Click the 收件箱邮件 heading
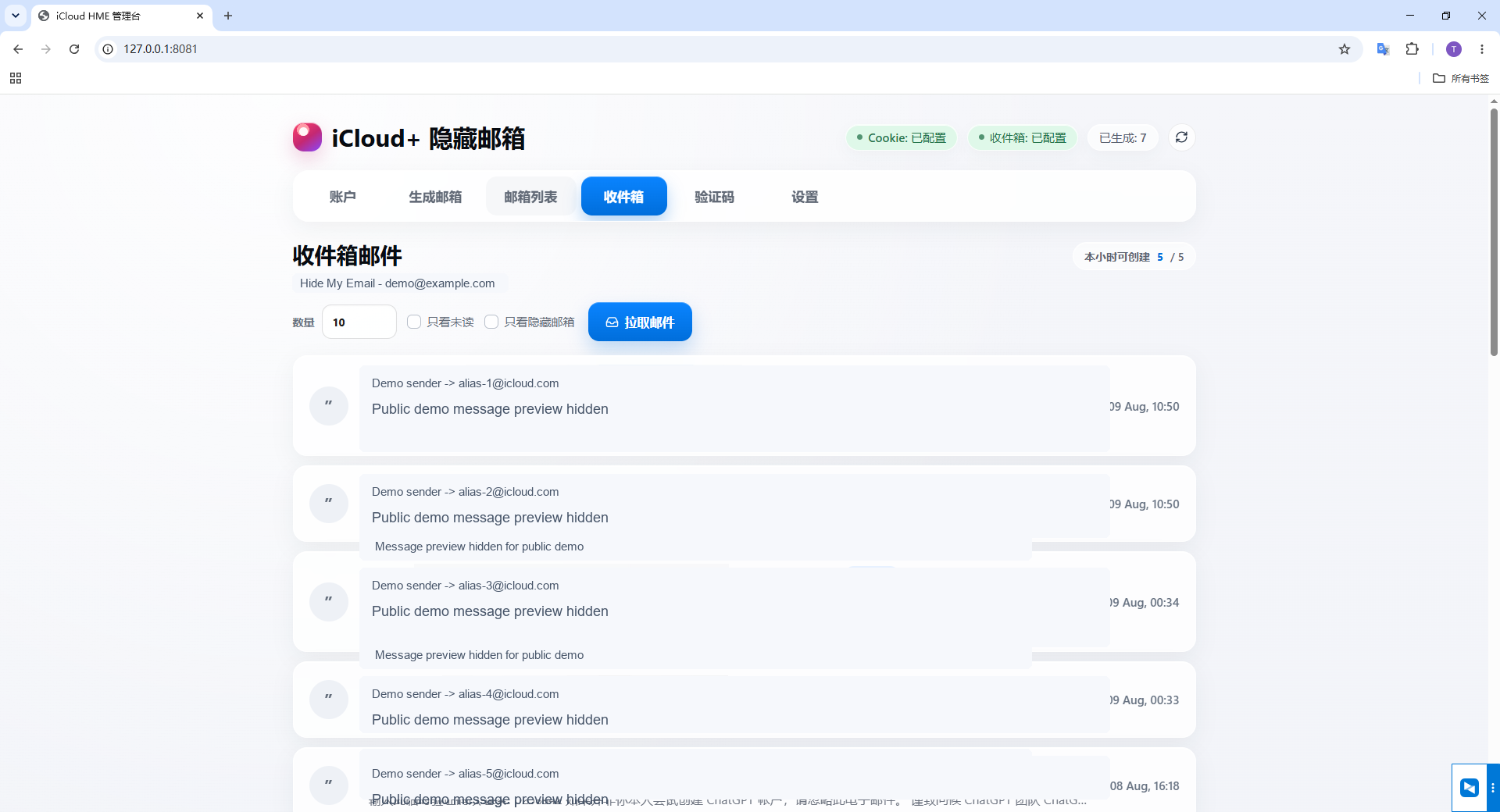Viewport: 1500px width, 812px height. tap(348, 255)
